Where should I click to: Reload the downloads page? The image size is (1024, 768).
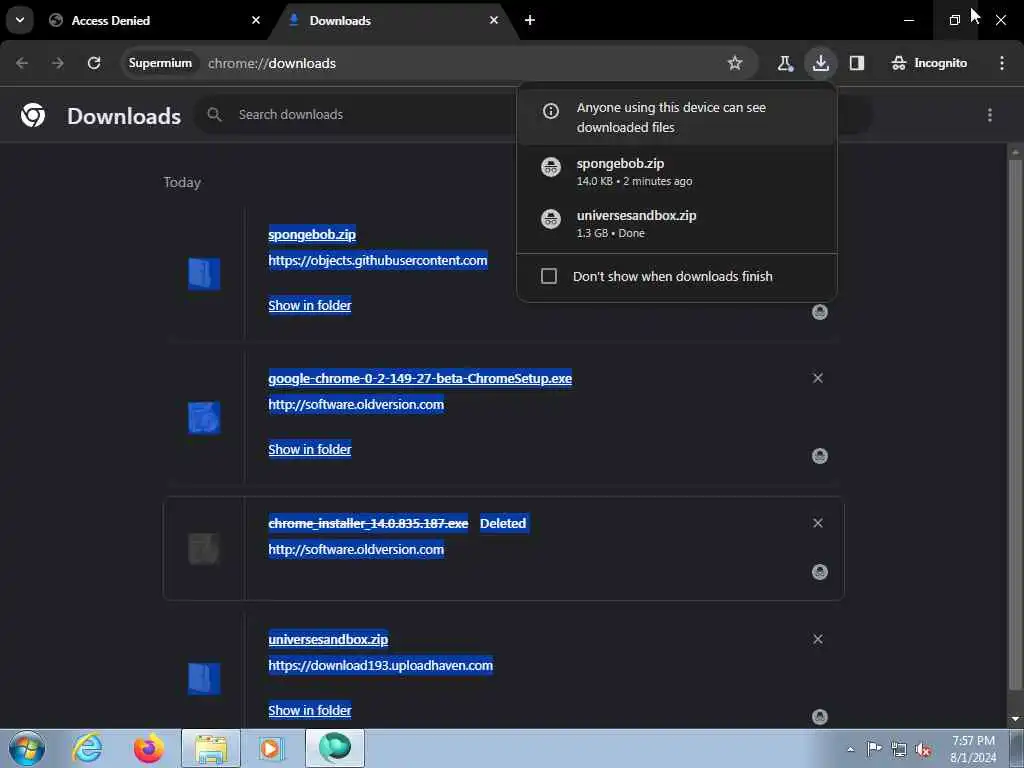(94, 63)
